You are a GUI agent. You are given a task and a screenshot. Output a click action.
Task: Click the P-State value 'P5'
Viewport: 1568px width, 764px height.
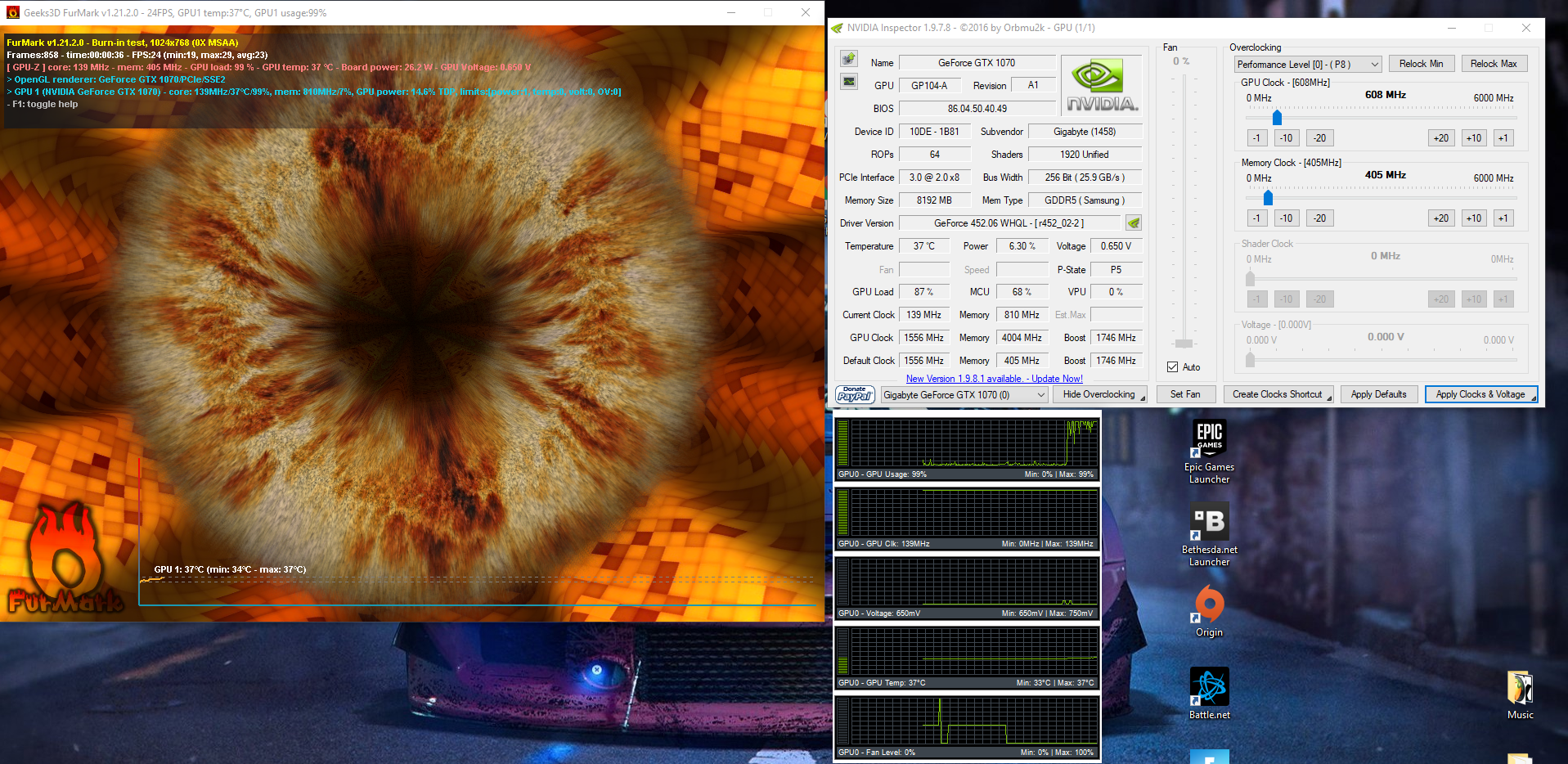click(x=1116, y=270)
